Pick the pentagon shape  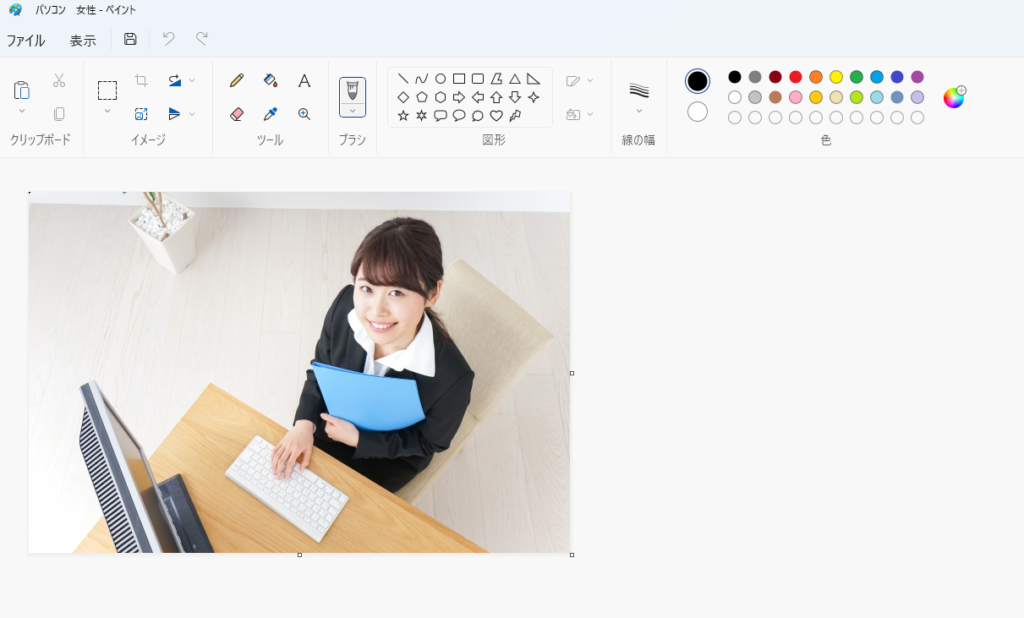coord(422,97)
